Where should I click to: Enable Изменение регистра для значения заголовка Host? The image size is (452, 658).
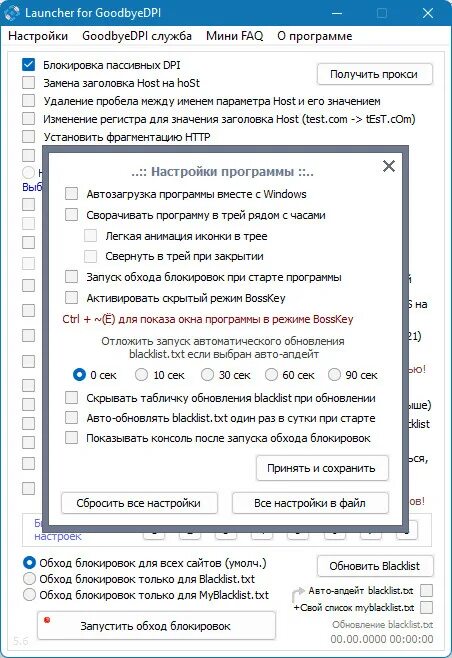click(x=29, y=119)
